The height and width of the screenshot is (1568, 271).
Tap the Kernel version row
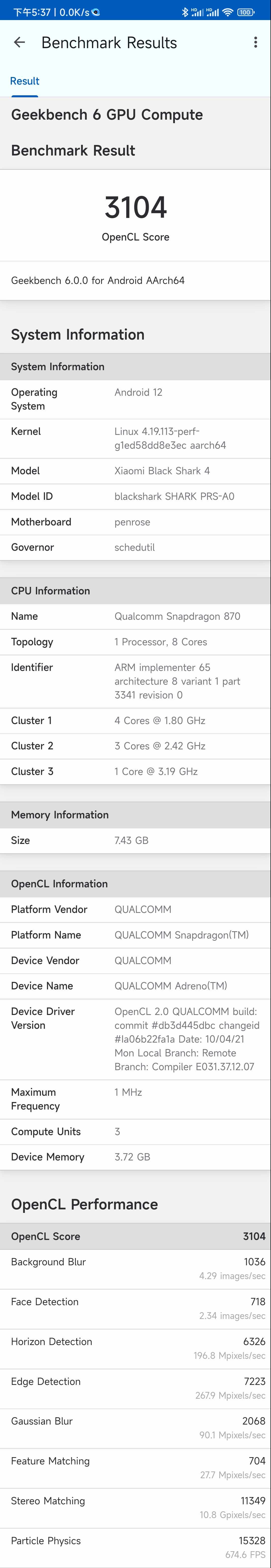coord(135,438)
